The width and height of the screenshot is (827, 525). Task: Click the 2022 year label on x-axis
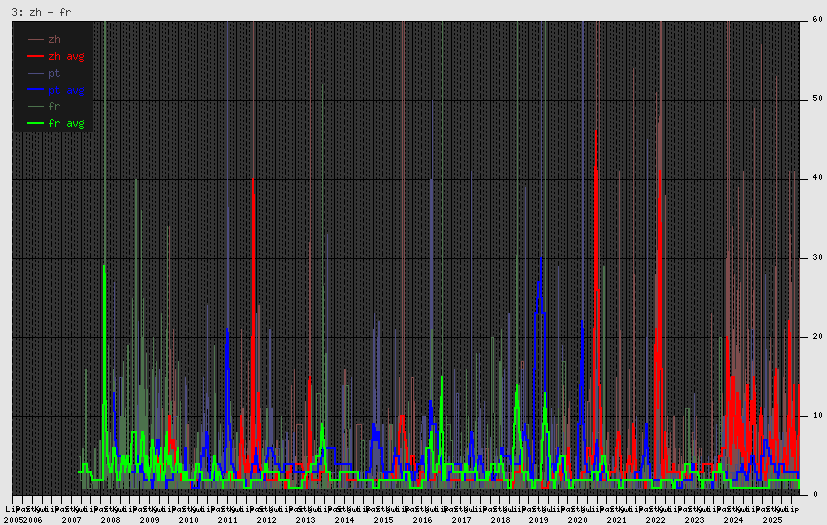click(x=656, y=520)
